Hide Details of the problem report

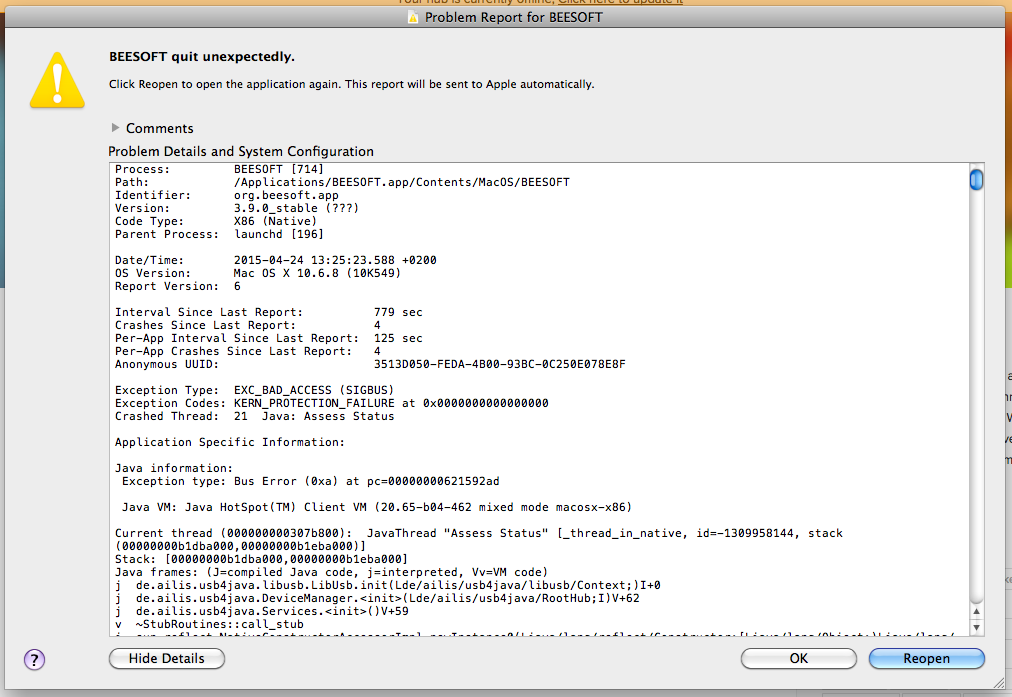(x=167, y=659)
